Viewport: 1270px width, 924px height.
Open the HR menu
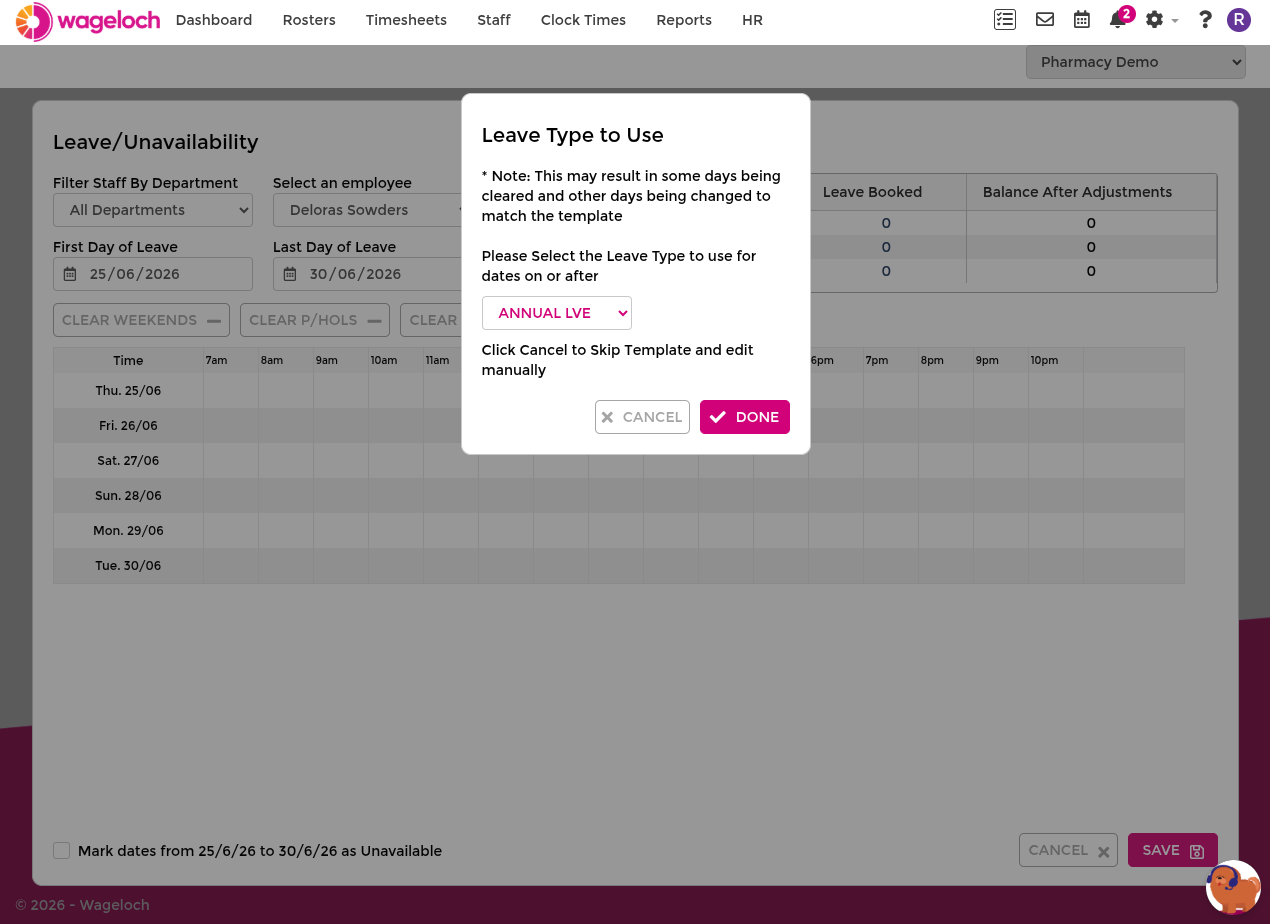(x=752, y=20)
